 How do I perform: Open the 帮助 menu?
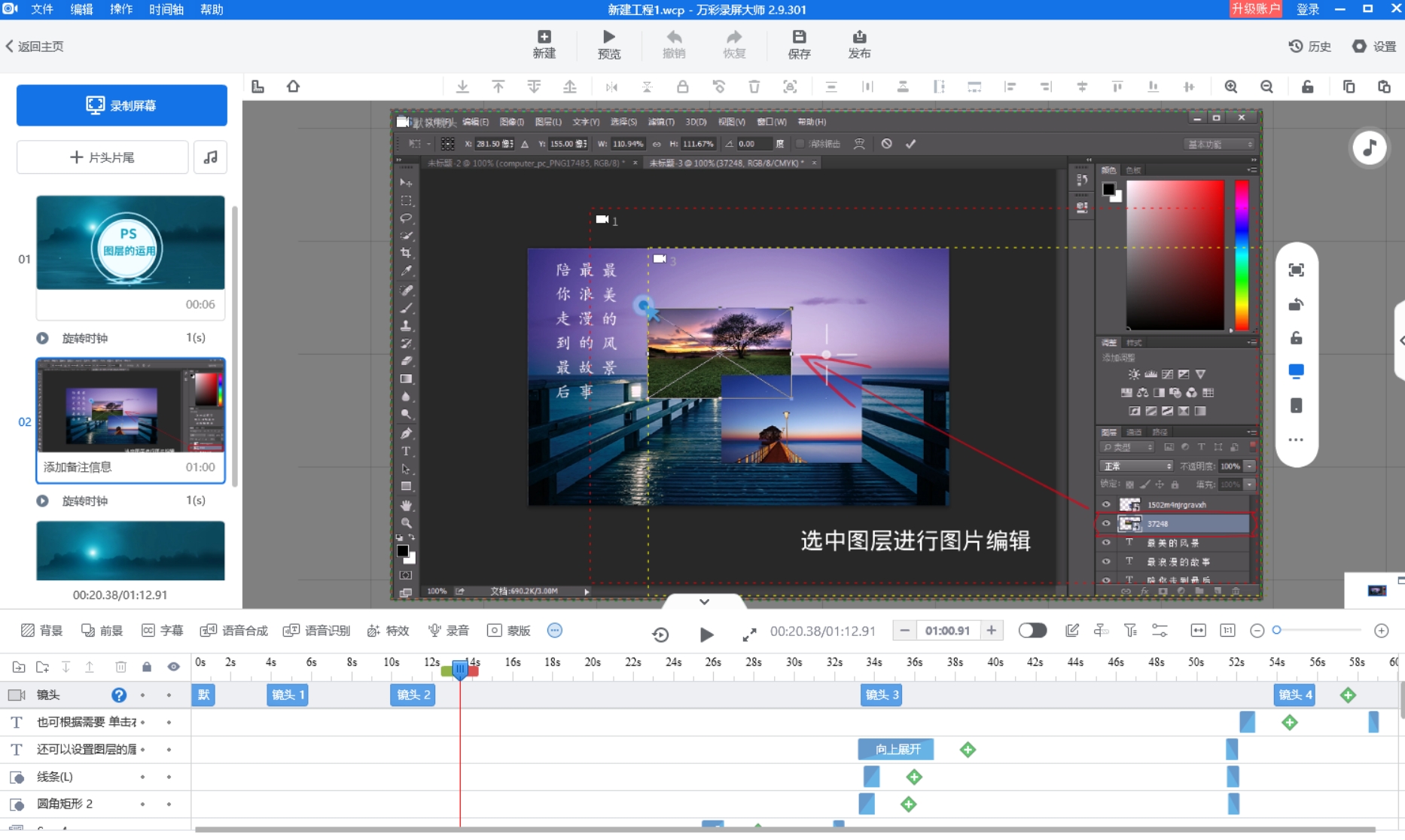[212, 9]
